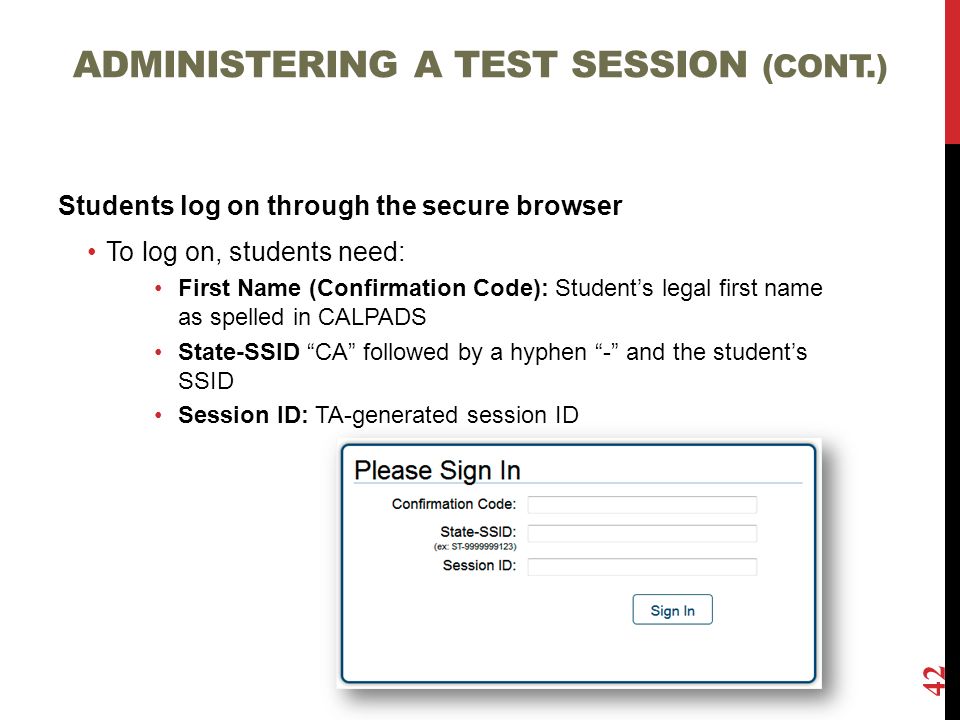Select the 'Students log on through the secure browser' heading

(x=340, y=206)
